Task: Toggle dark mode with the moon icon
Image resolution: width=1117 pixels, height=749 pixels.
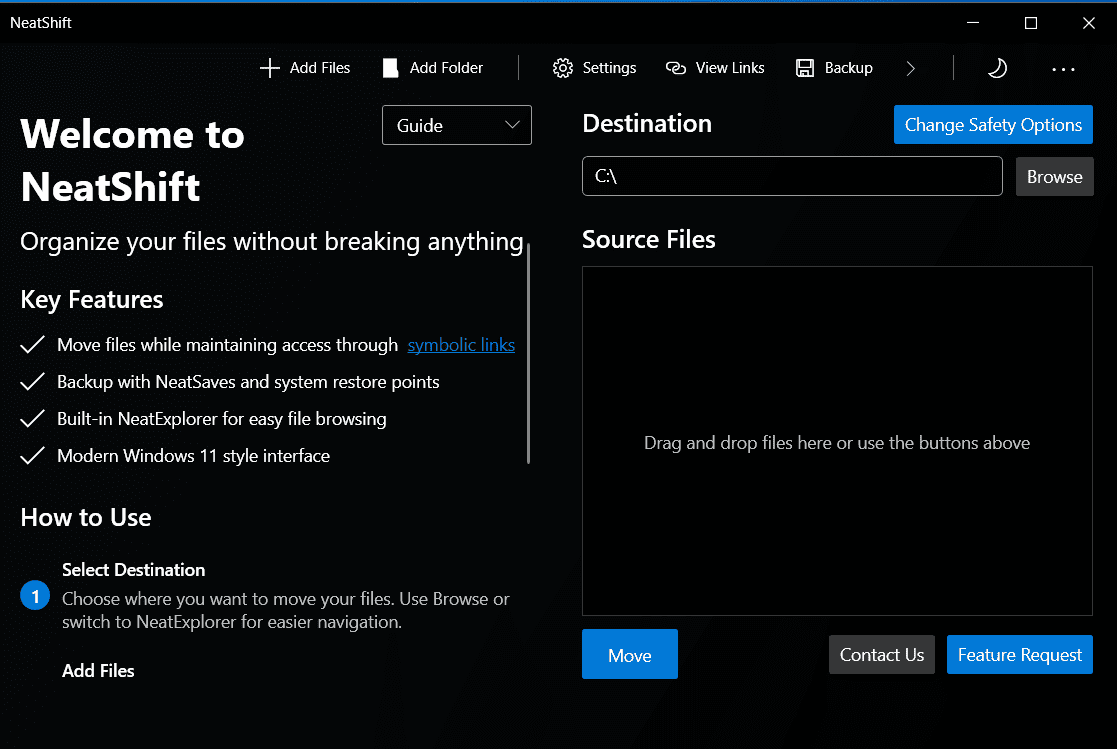Action: click(x=997, y=68)
